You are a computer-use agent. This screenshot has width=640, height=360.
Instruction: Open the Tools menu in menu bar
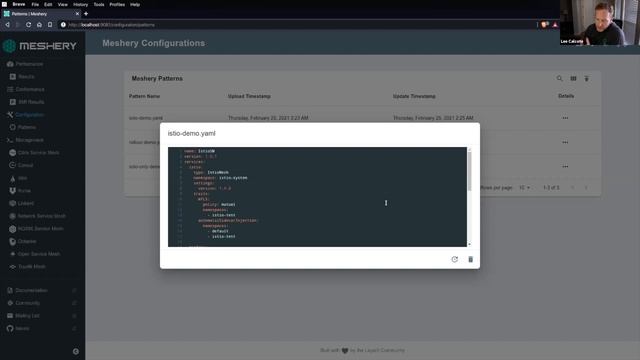99,4
